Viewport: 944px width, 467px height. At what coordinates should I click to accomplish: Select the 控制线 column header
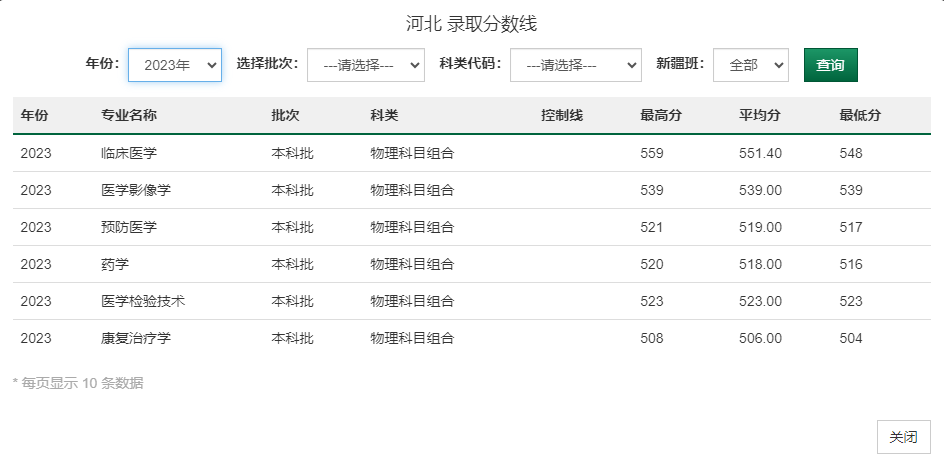tap(561, 115)
